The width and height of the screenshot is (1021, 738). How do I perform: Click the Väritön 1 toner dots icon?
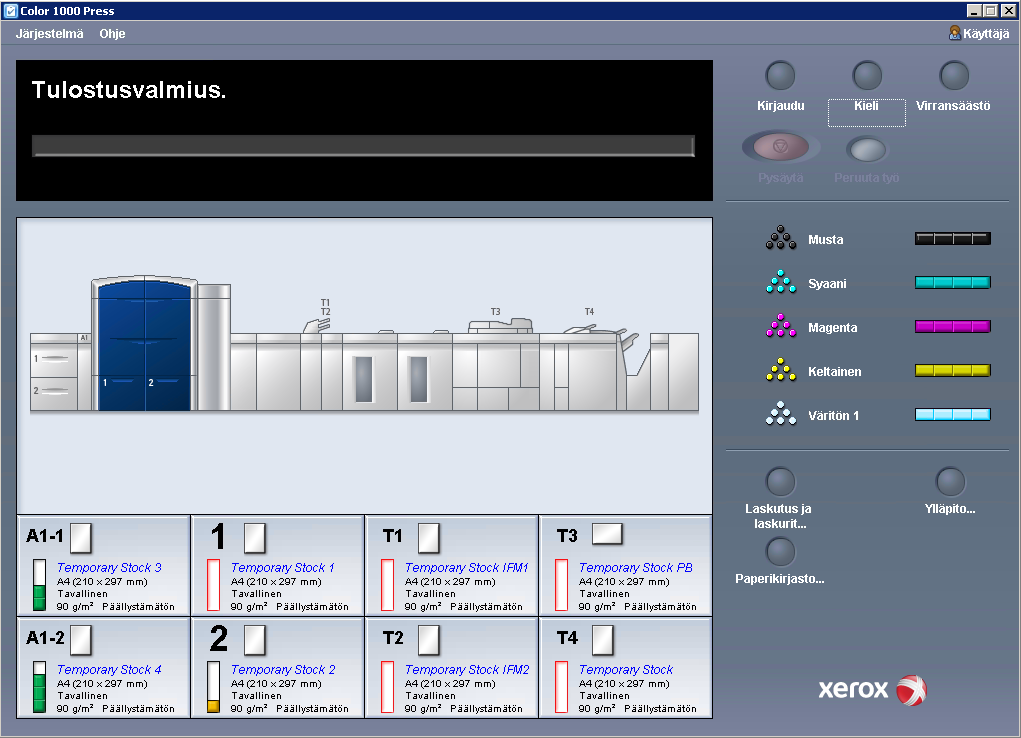pos(781,414)
